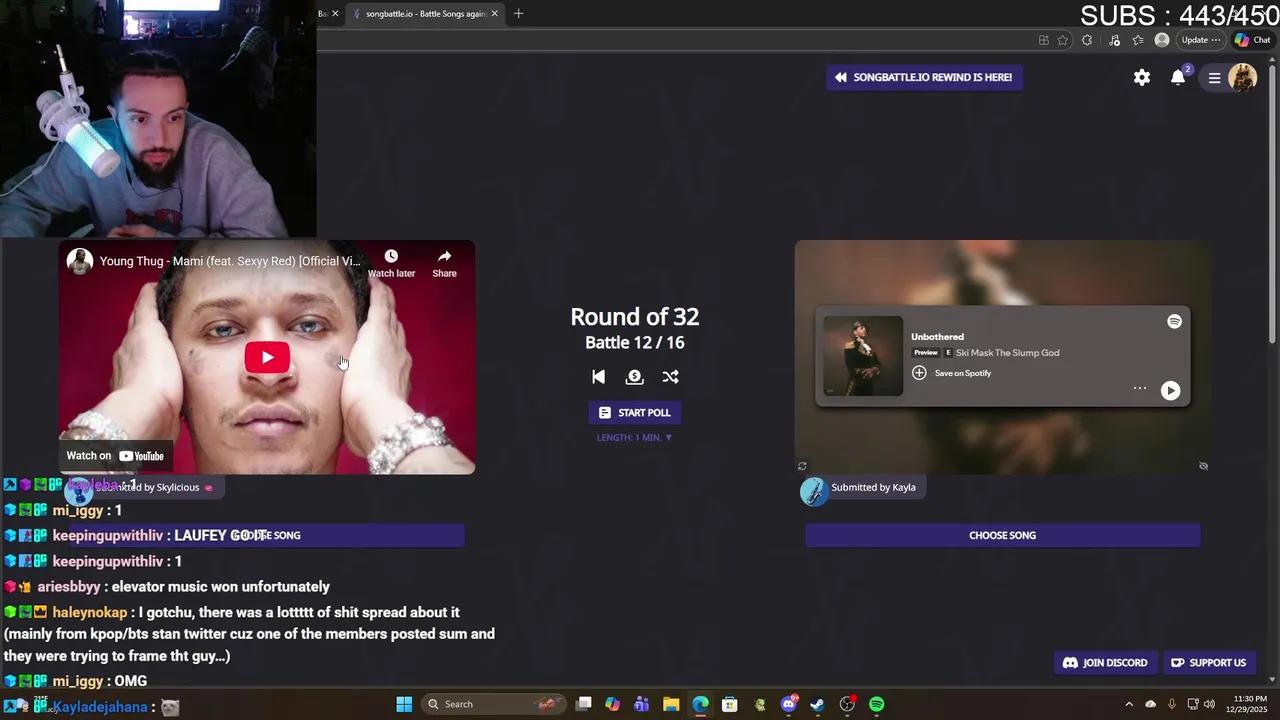Screen dimensions: 1280x720
Task: Open Songbattle.io Rewind banner
Action: point(924,77)
